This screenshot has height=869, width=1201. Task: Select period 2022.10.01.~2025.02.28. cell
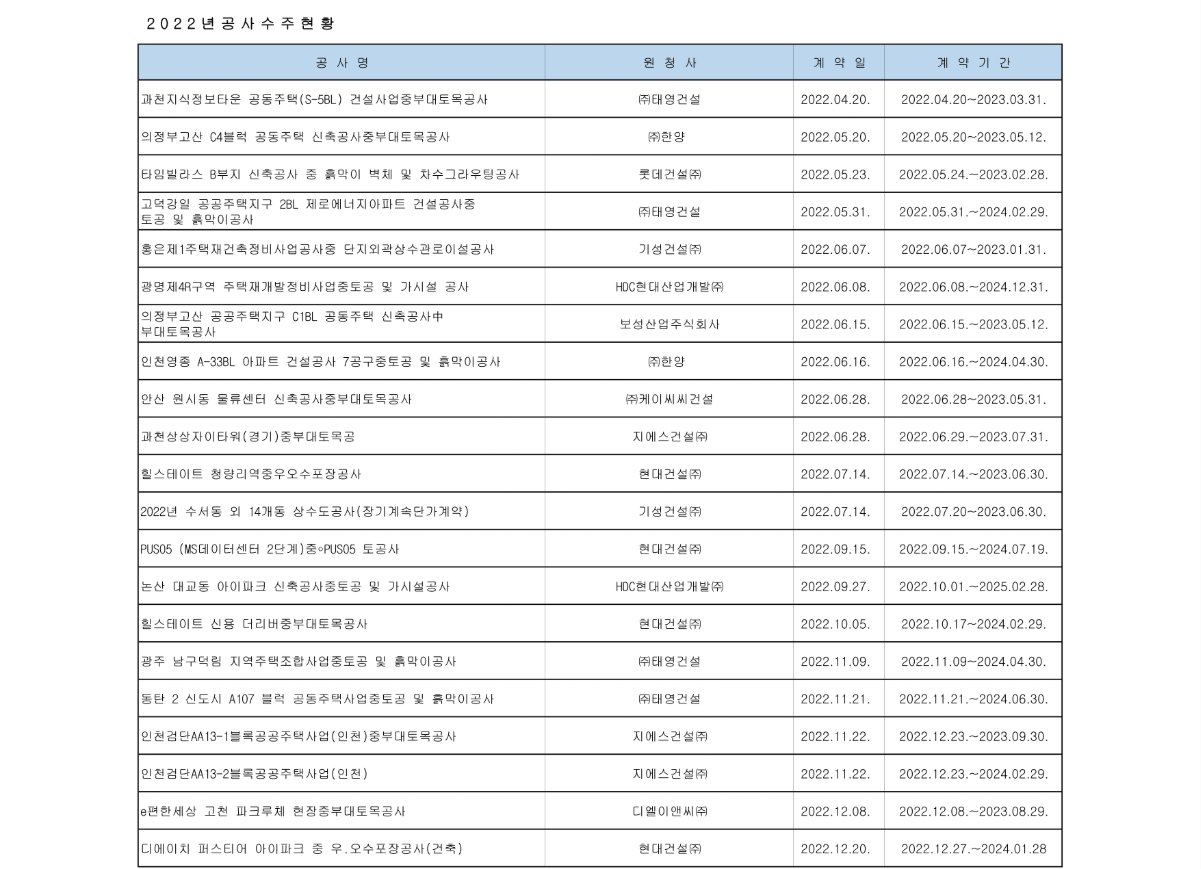973,586
